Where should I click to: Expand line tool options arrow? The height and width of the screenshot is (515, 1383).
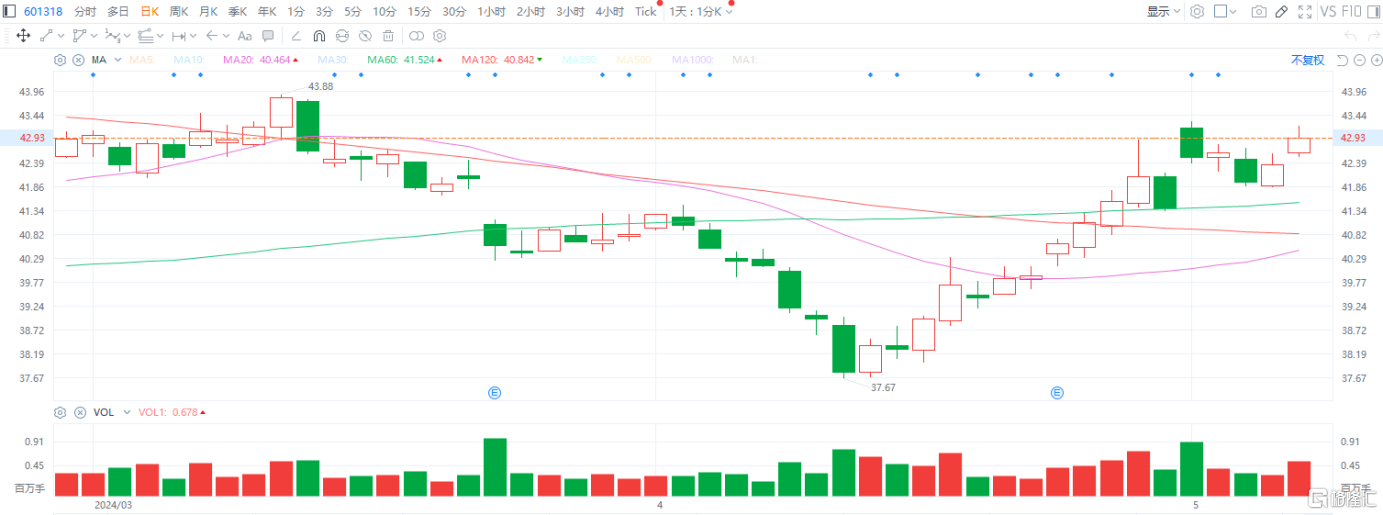(x=60, y=36)
